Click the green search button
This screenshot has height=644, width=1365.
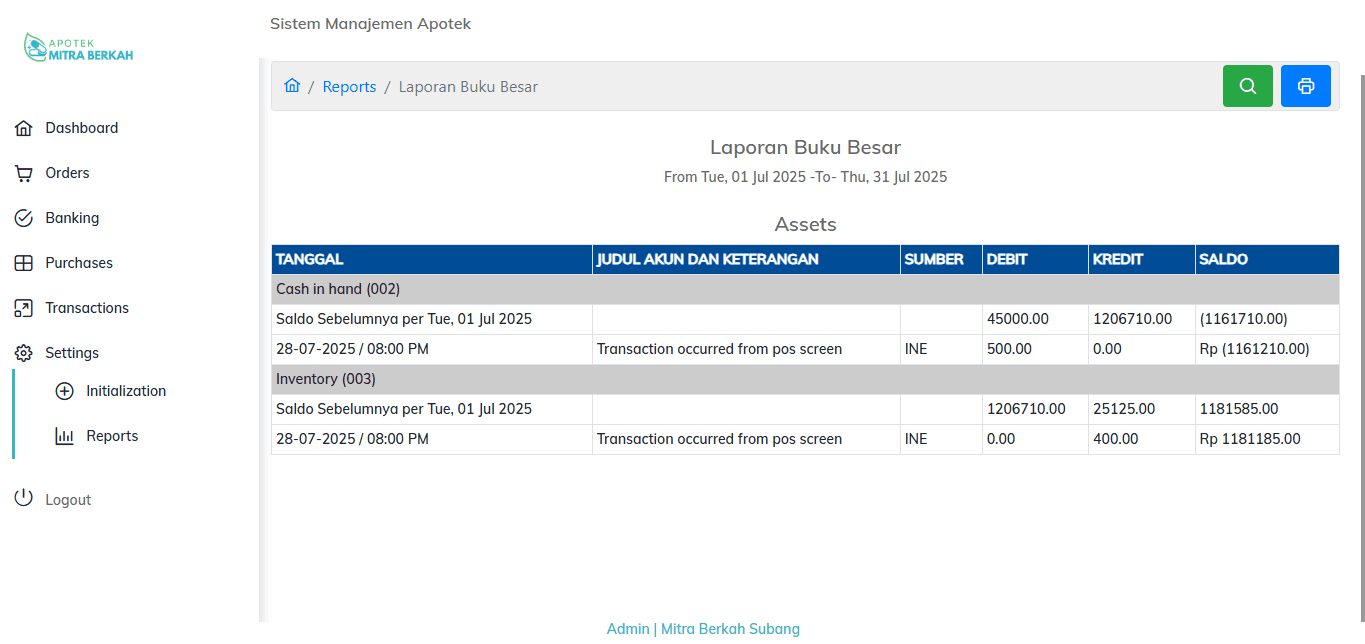click(1247, 86)
